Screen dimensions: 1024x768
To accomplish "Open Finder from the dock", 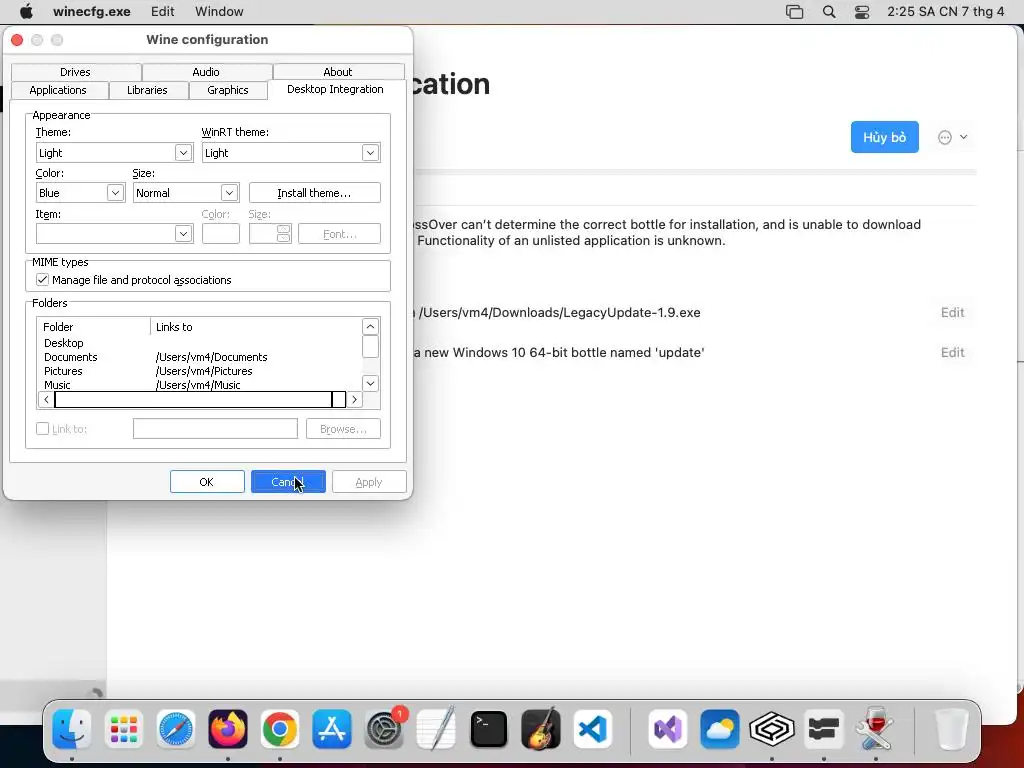I will click(71, 729).
